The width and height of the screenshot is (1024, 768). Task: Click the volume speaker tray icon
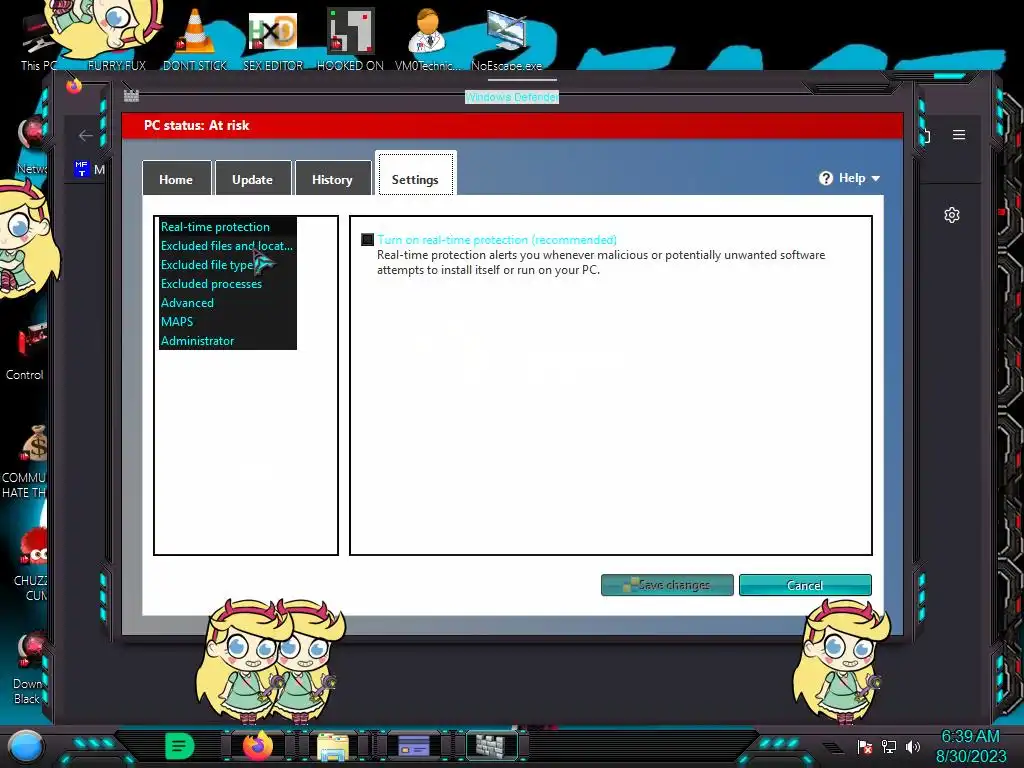click(913, 746)
